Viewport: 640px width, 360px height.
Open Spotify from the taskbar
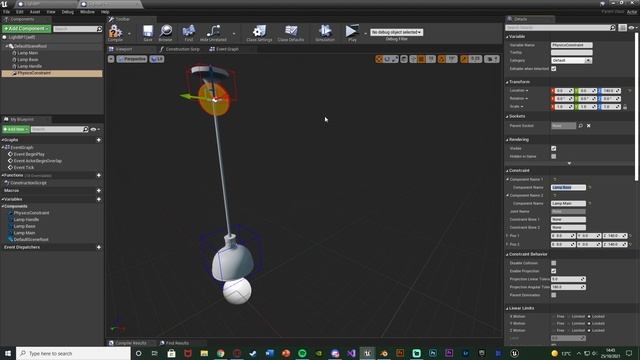pyautogui.click(x=302, y=353)
